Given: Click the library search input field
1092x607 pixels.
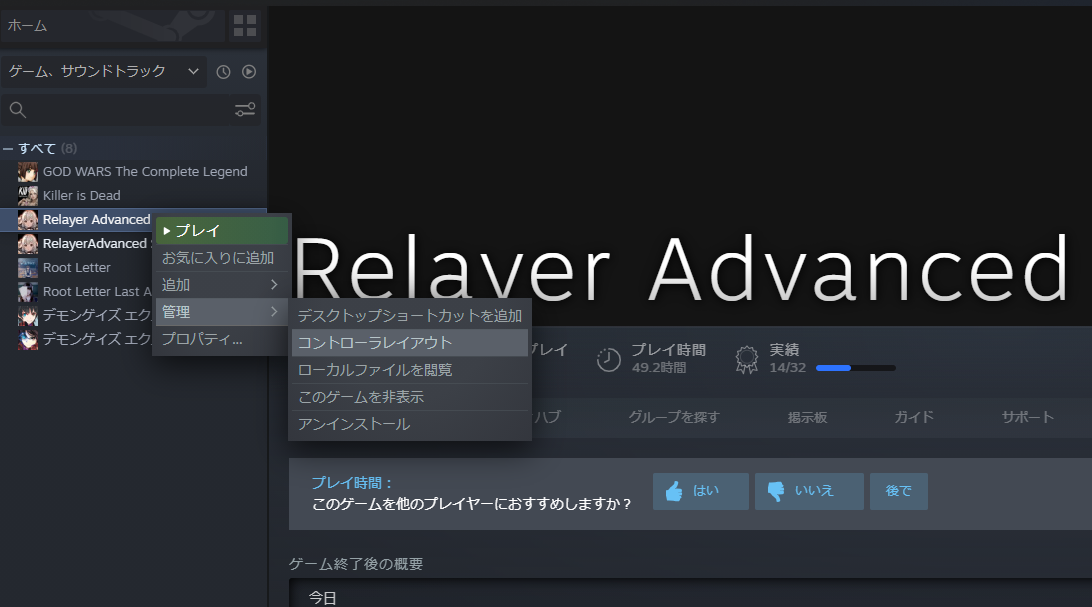Looking at the screenshot, I should tap(116, 109).
